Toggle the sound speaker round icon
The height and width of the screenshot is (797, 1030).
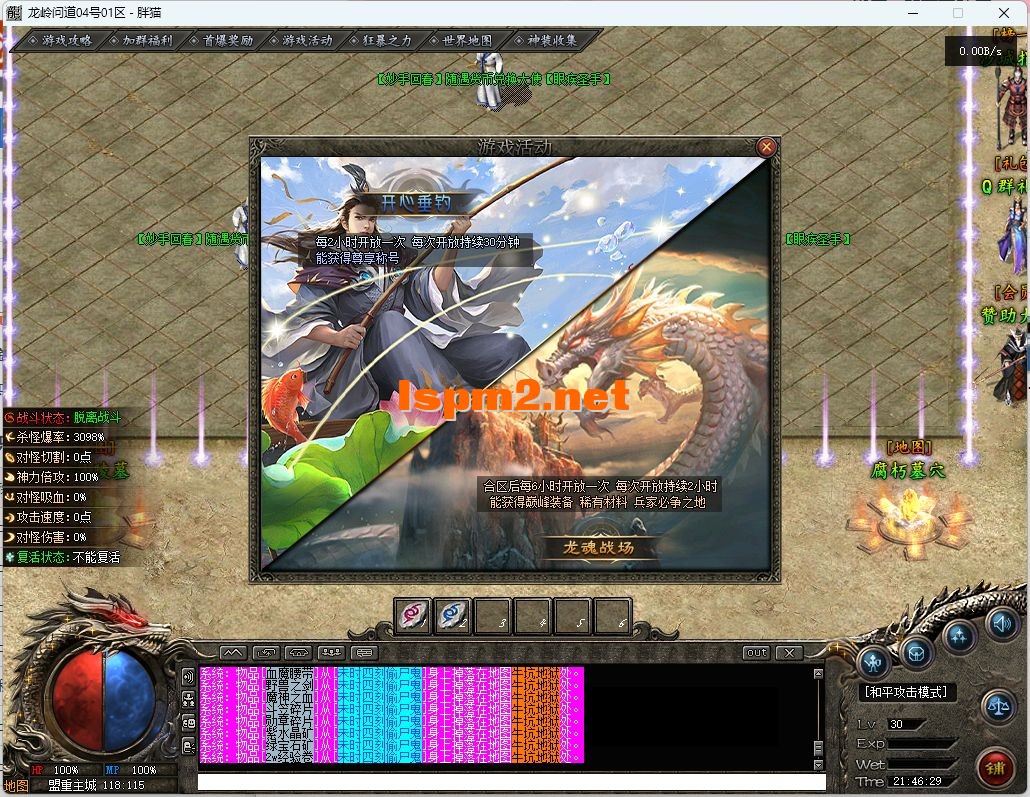tap(1002, 622)
